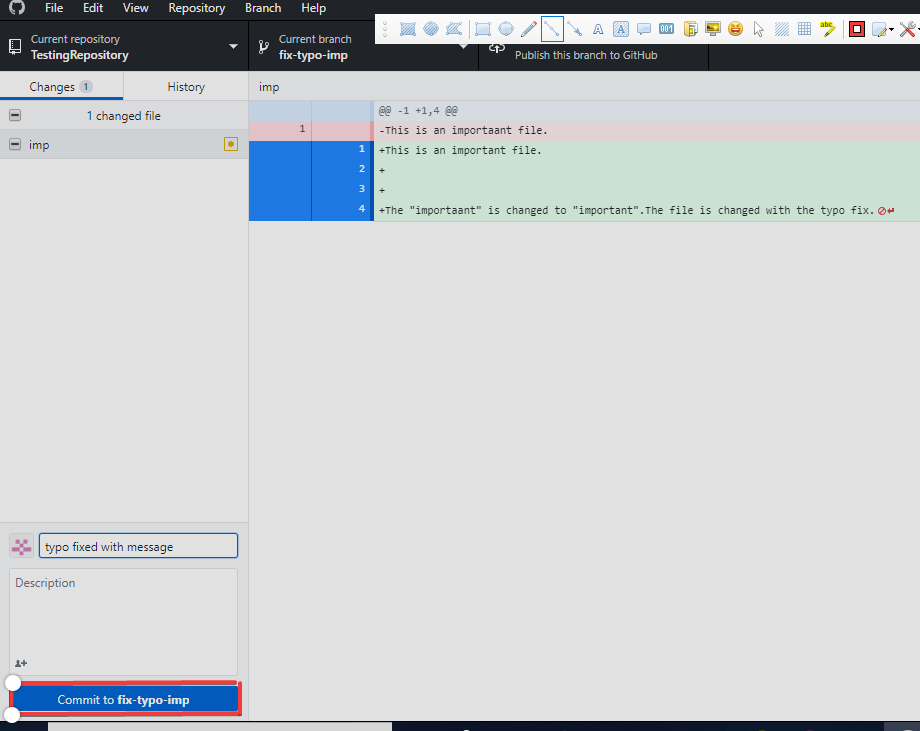Screen dimensions: 920x731
Task: Click the annotation toolbar drag handle dots
Action: tap(385, 29)
